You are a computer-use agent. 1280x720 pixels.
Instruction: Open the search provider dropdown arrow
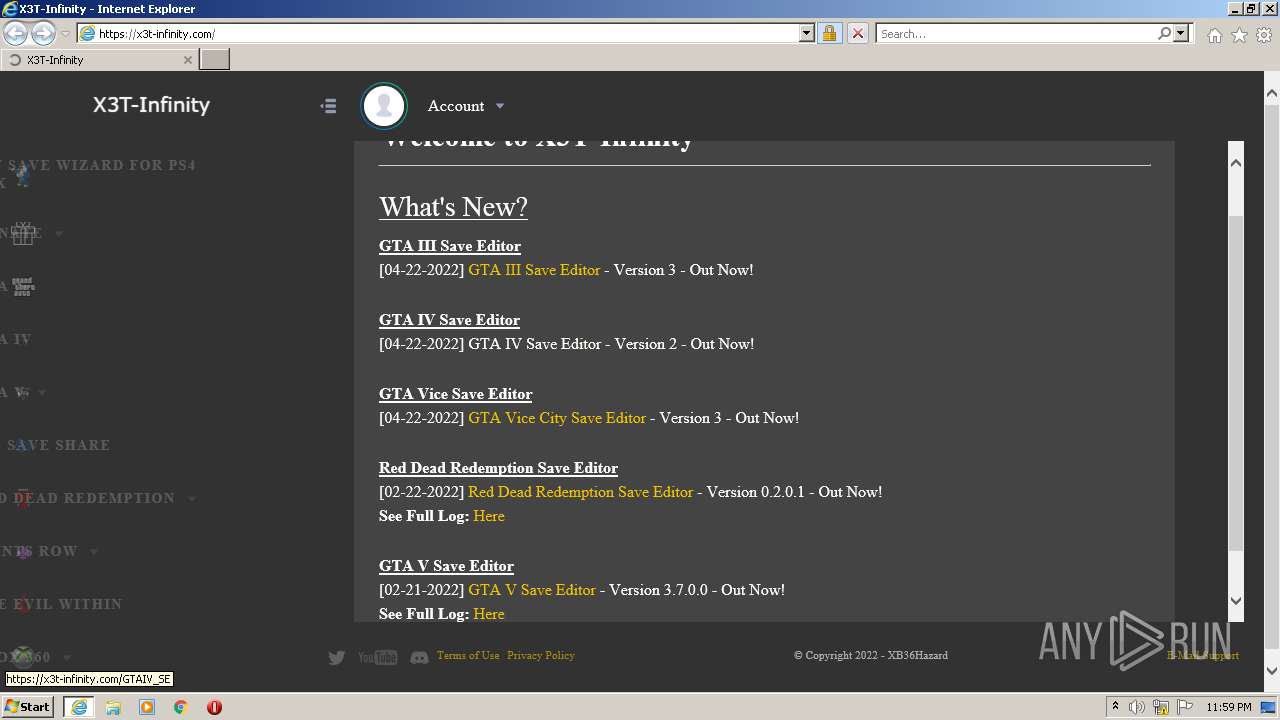[x=1181, y=33]
